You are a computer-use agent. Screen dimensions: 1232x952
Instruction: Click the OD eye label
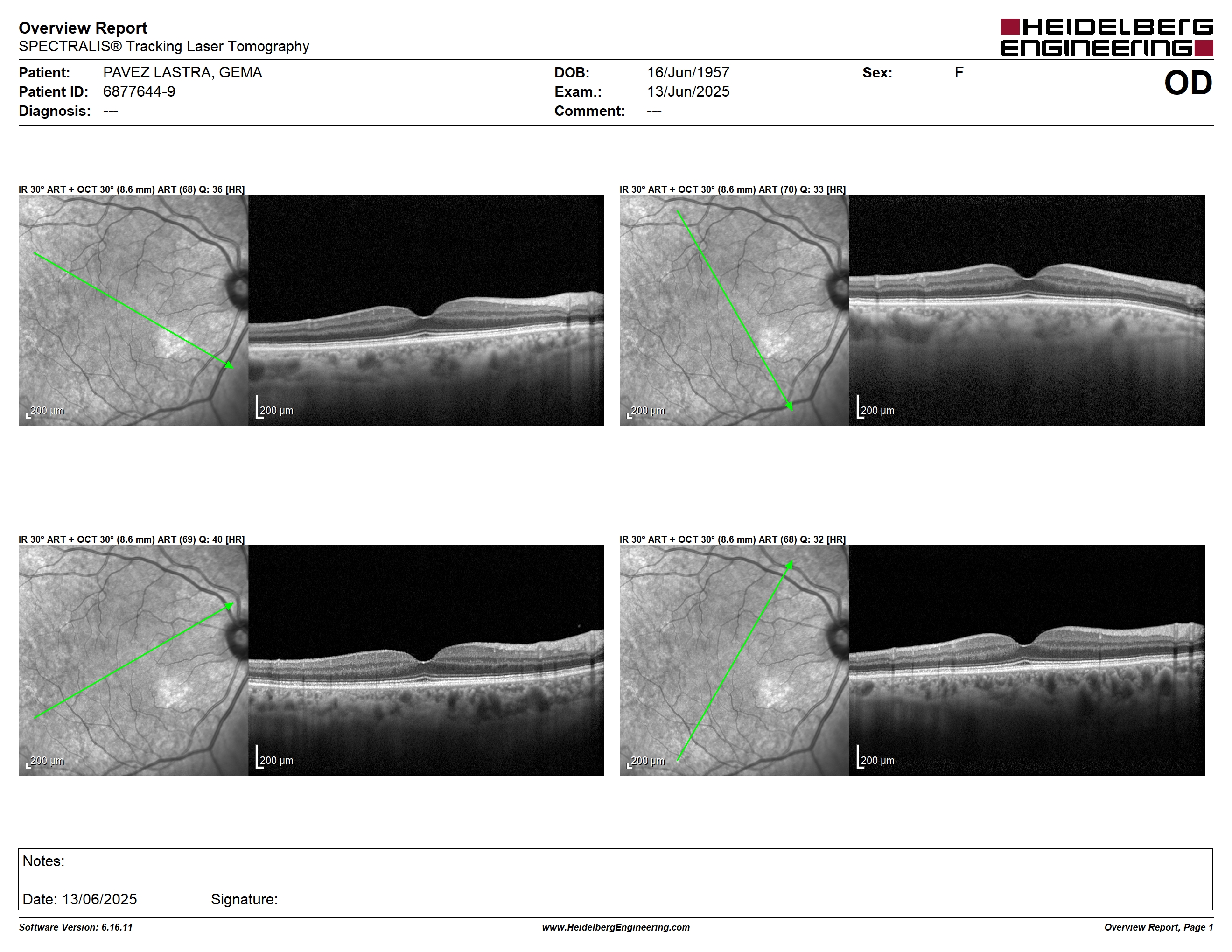1188,83
